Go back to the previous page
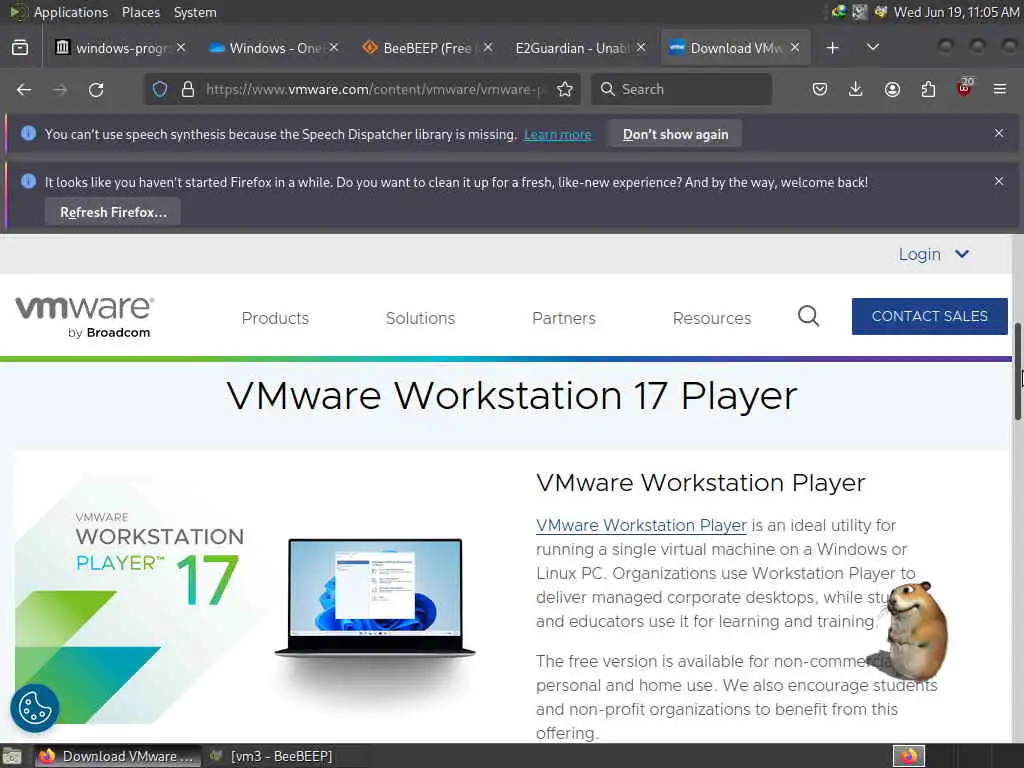Screen dimensions: 1024x768 point(24,89)
